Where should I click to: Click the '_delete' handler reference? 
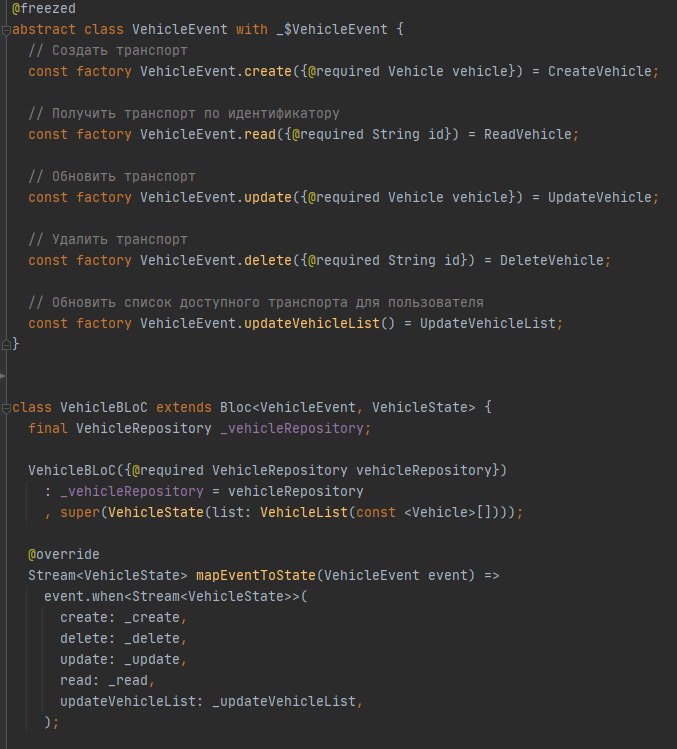coord(152,639)
